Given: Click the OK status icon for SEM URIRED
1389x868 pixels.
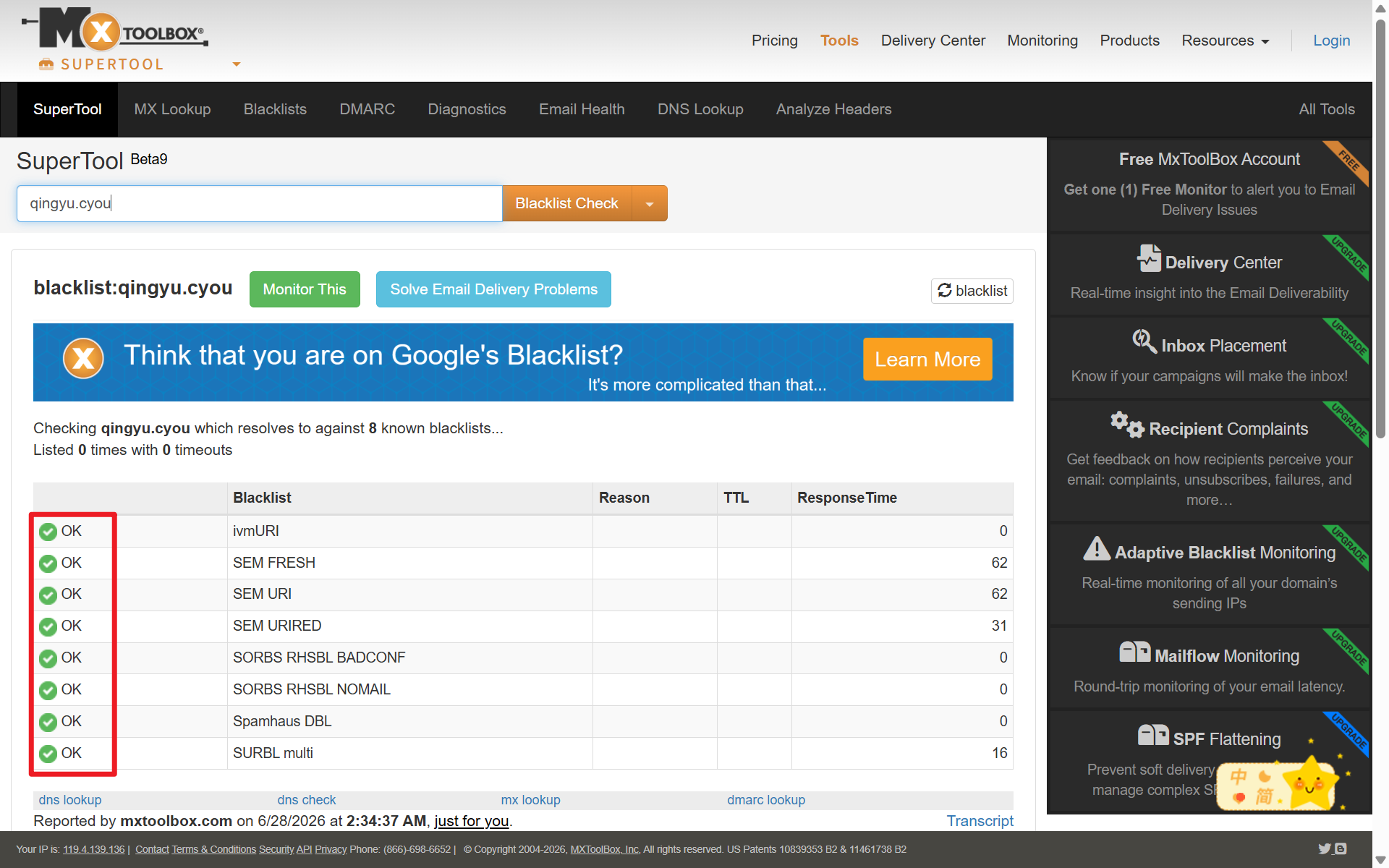Looking at the screenshot, I should pos(48,626).
